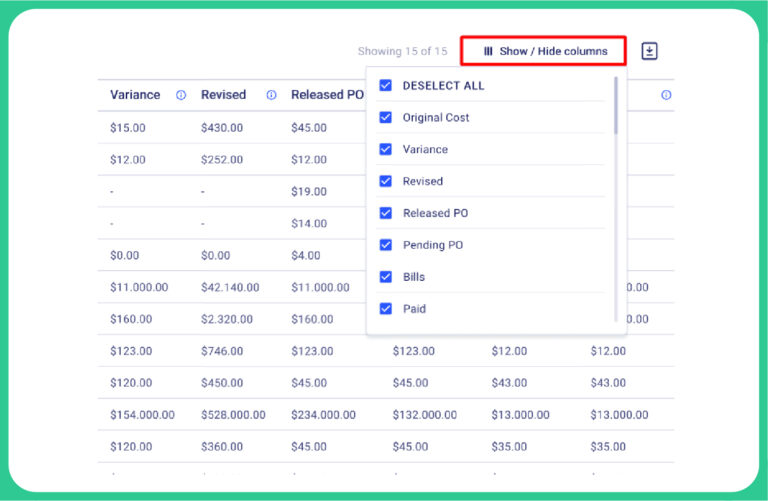
Task: Toggle the DESELECT ALL checkbox
Action: [386, 86]
